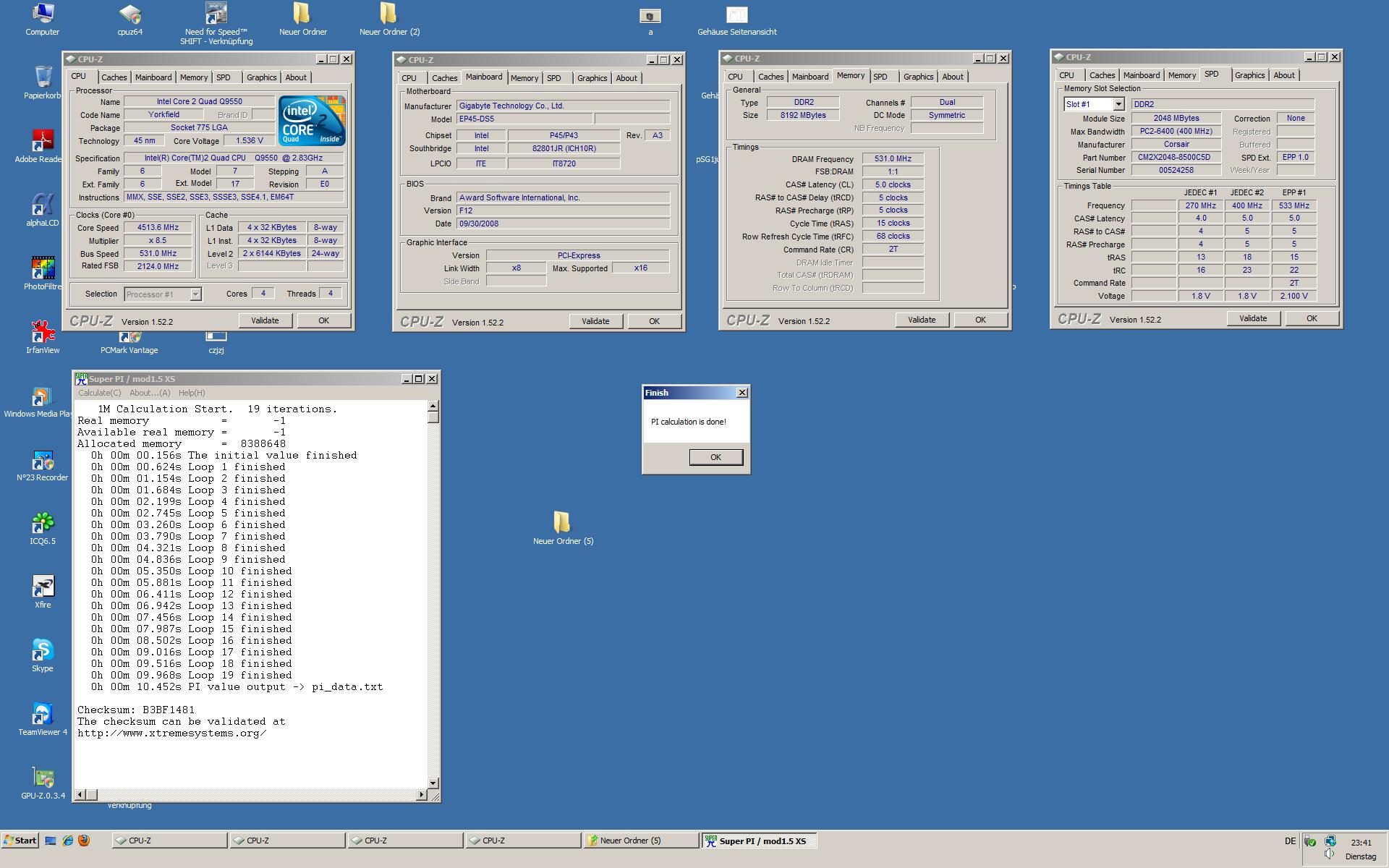Close the Finish dialog with X
Image resolution: width=1389 pixels, height=868 pixels.
[742, 393]
